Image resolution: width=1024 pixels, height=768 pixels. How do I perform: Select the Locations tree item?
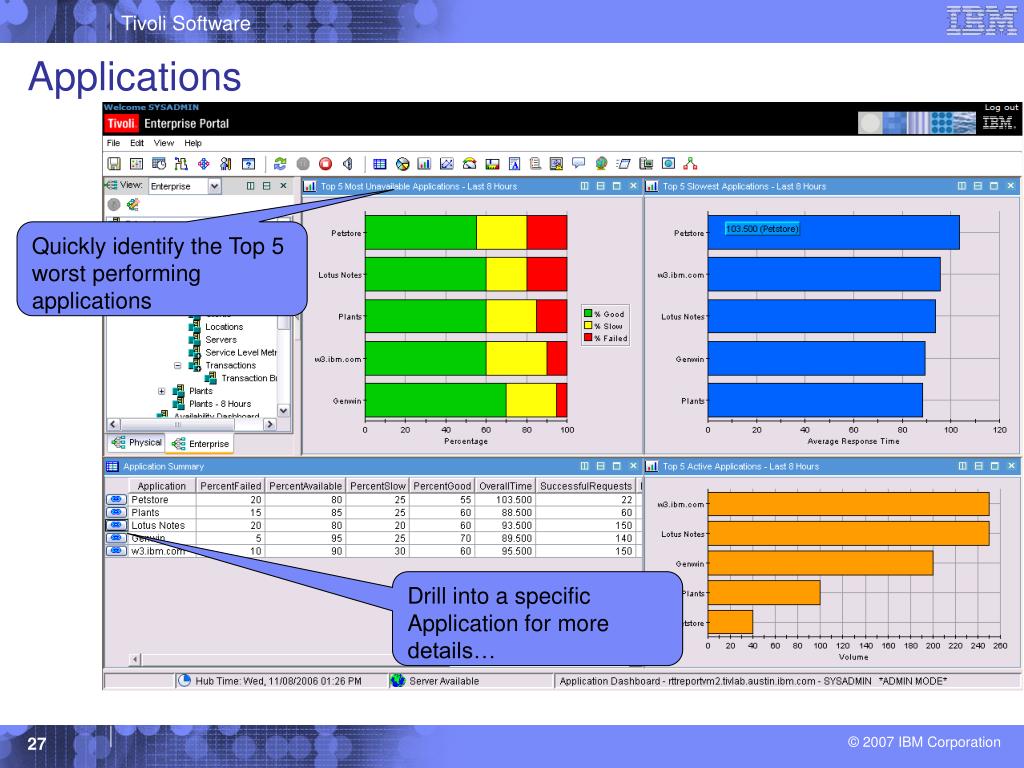[224, 327]
